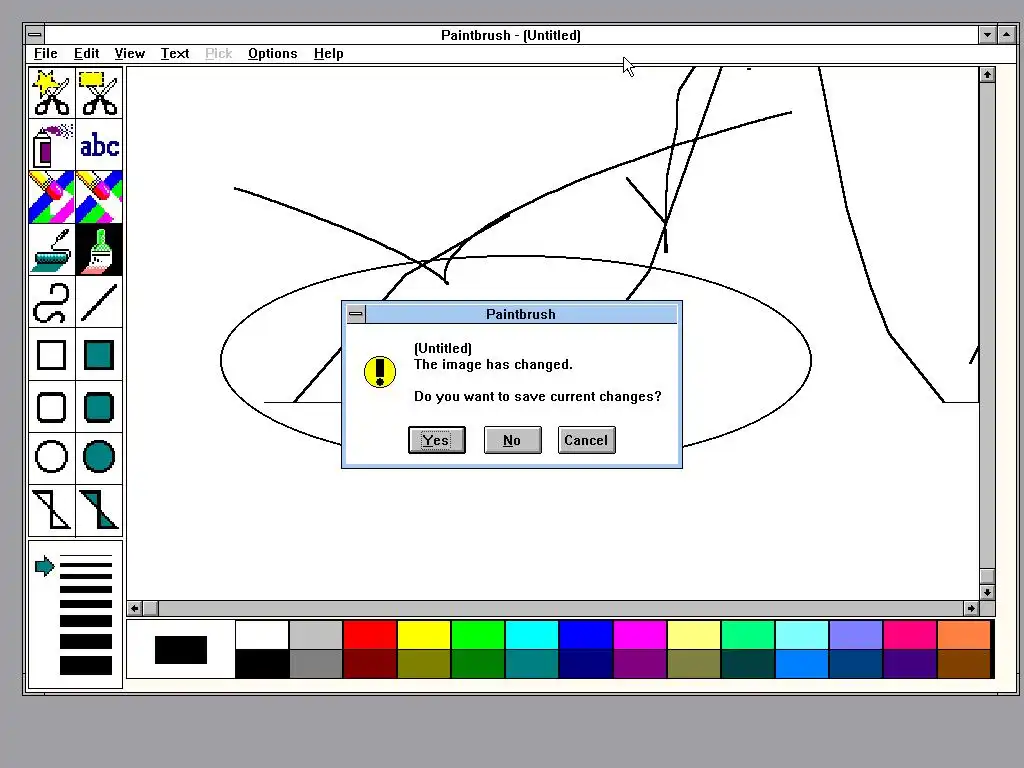
Task: Pick the magenta color swatch
Action: tap(639, 635)
